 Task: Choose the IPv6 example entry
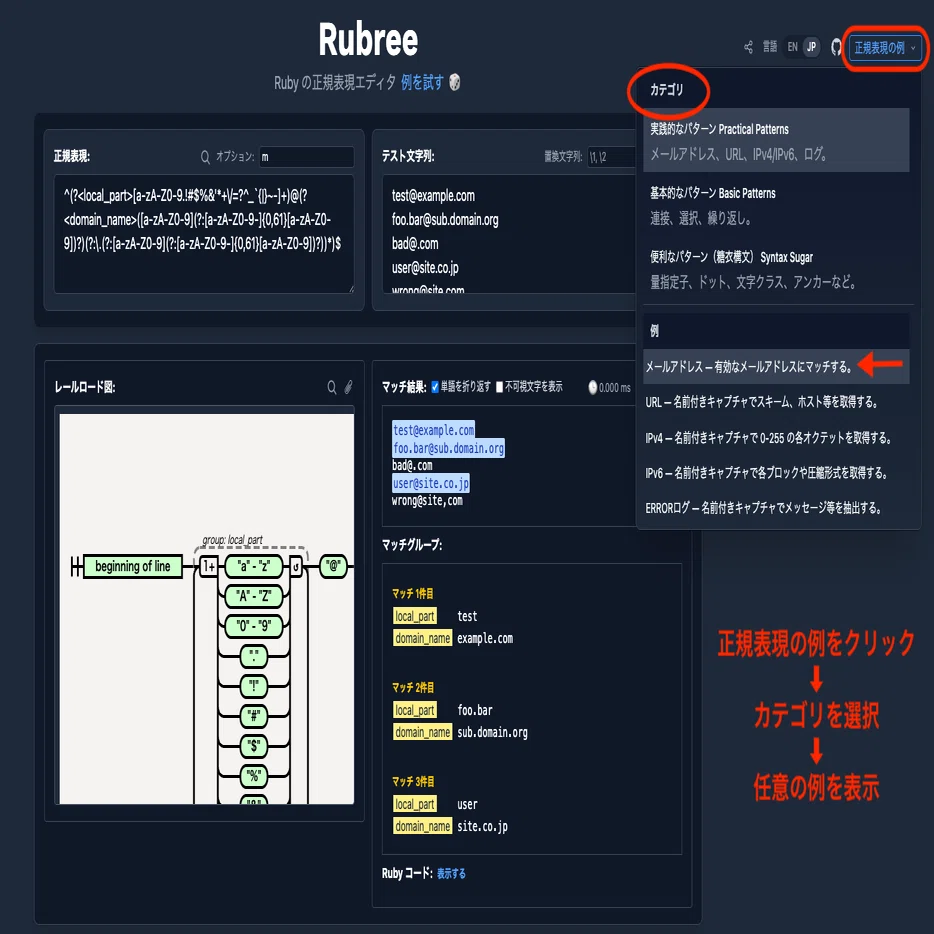pyautogui.click(x=776, y=473)
